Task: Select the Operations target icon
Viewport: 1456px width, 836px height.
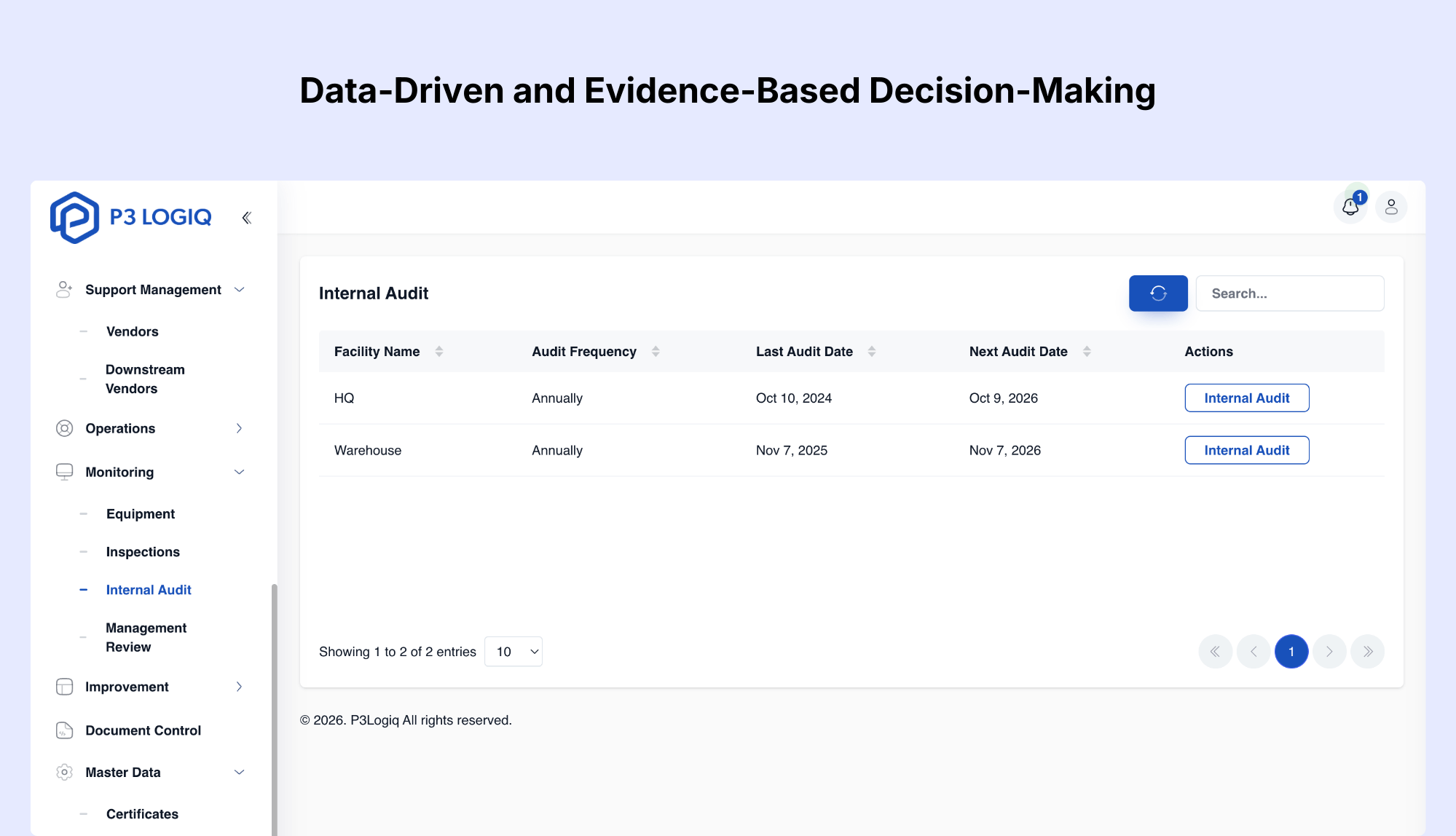Action: pos(64,428)
